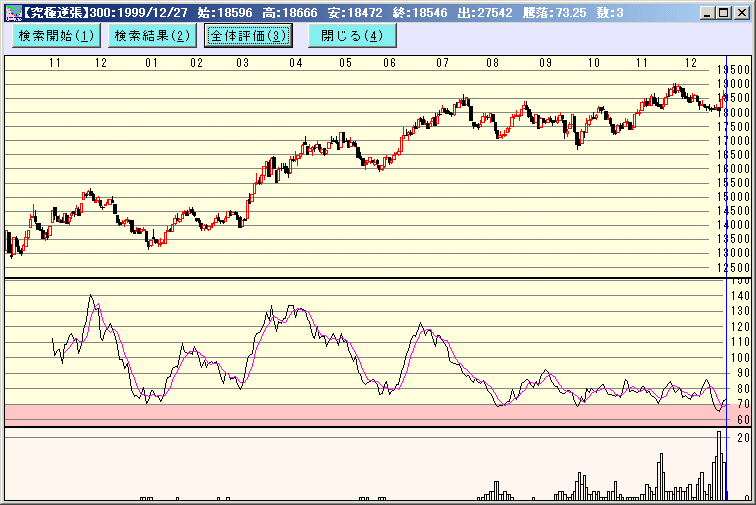Click the 20 label on histogram axis
Screen dimensions: 756x505
point(743,438)
